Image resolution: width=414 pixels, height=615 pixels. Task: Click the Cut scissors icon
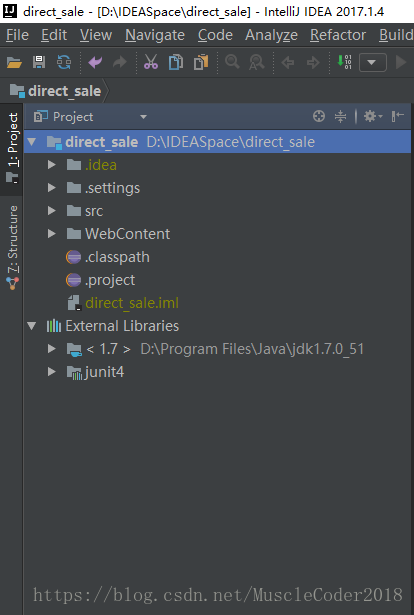point(151,62)
